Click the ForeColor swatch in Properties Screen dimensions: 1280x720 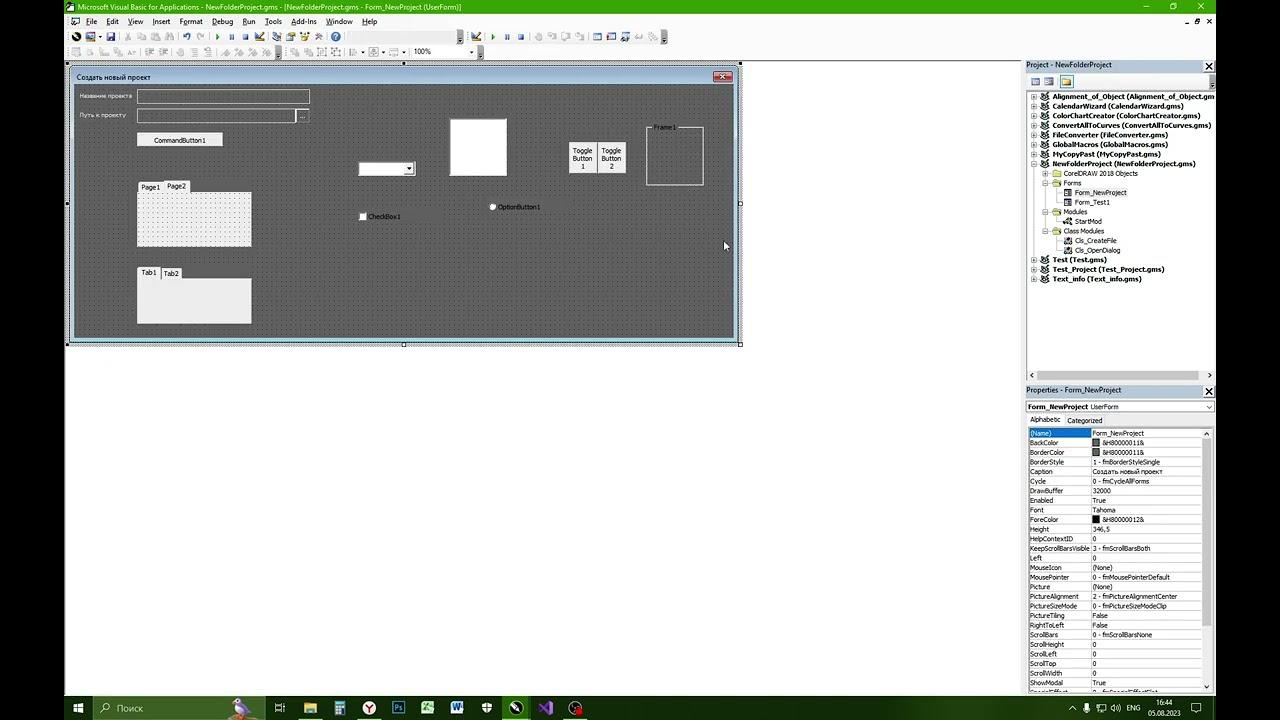tap(1096, 520)
